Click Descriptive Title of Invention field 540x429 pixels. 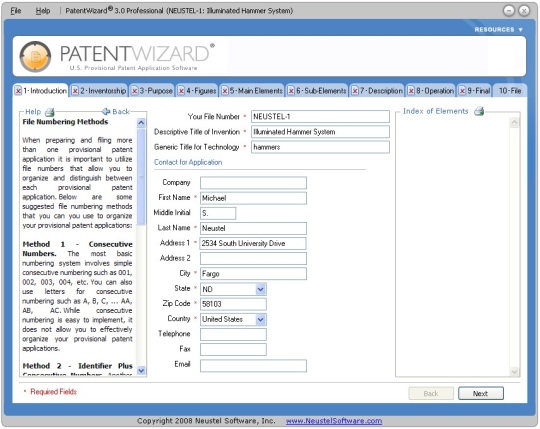pos(320,132)
